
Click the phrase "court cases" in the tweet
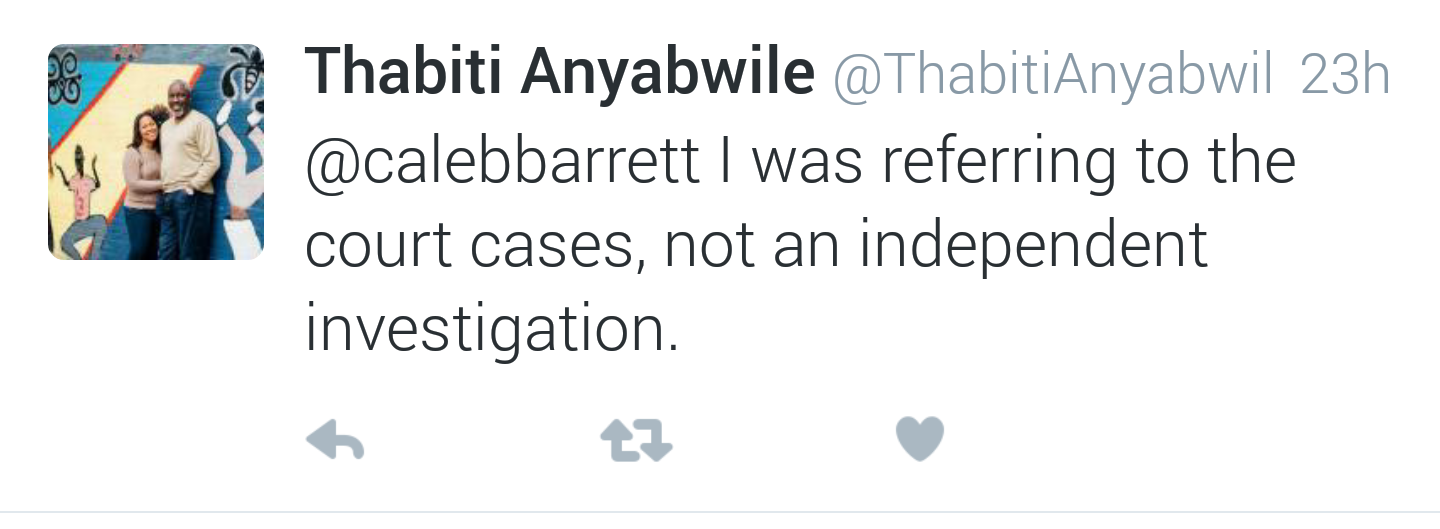[x=470, y=245]
